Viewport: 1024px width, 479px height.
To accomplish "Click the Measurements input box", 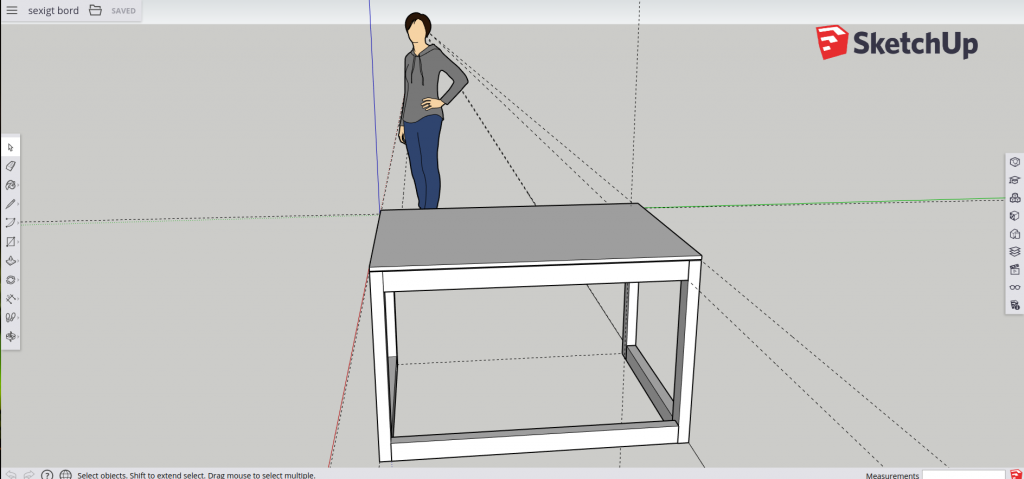I will [x=963, y=475].
